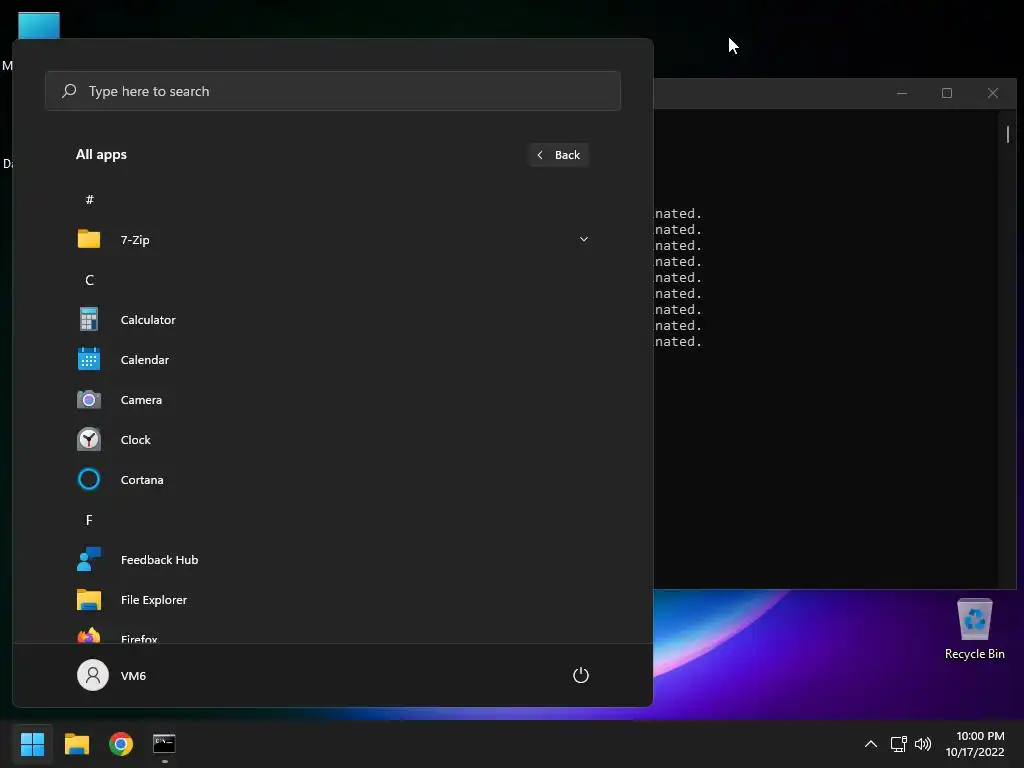Jump via the # letter header

(x=89, y=199)
